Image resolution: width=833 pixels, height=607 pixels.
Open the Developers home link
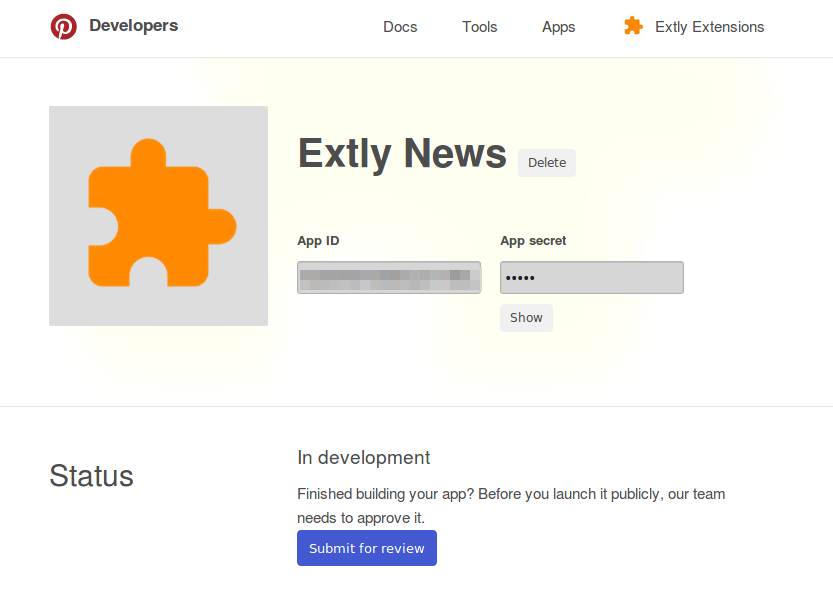pyautogui.click(x=133, y=25)
